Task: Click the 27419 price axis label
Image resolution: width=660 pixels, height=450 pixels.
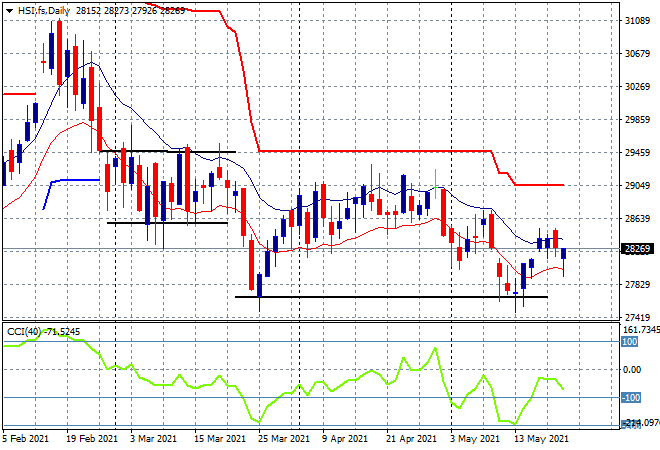Action: (637, 317)
